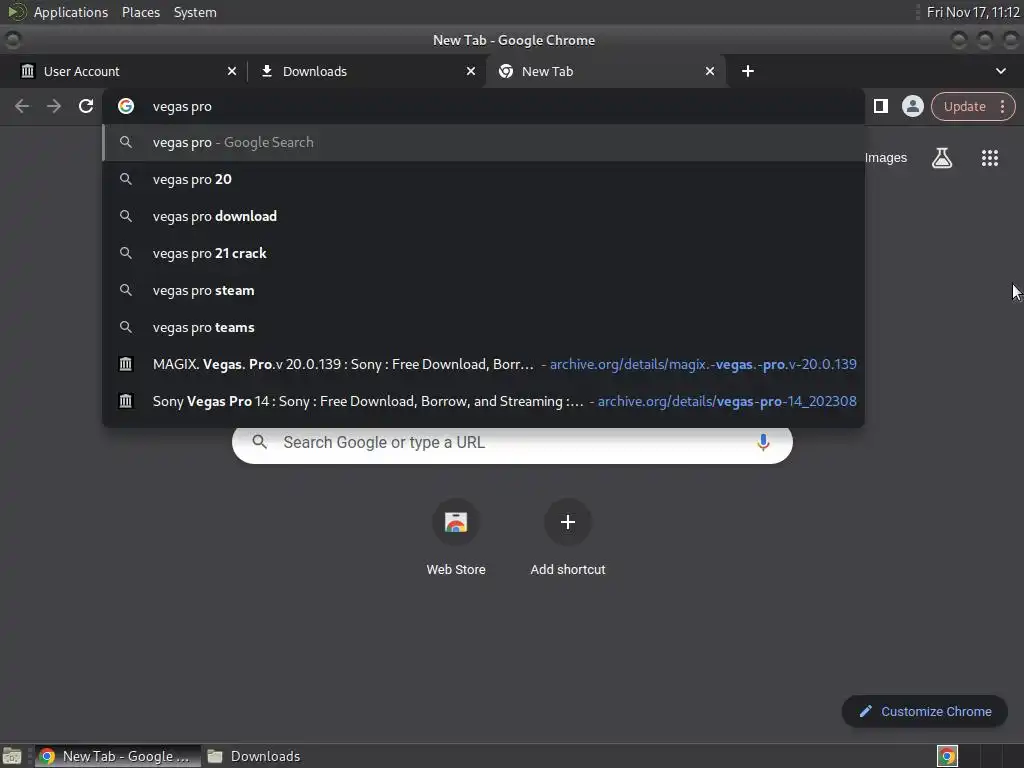Open the side panel icon
This screenshot has width=1024, height=768.
880,106
